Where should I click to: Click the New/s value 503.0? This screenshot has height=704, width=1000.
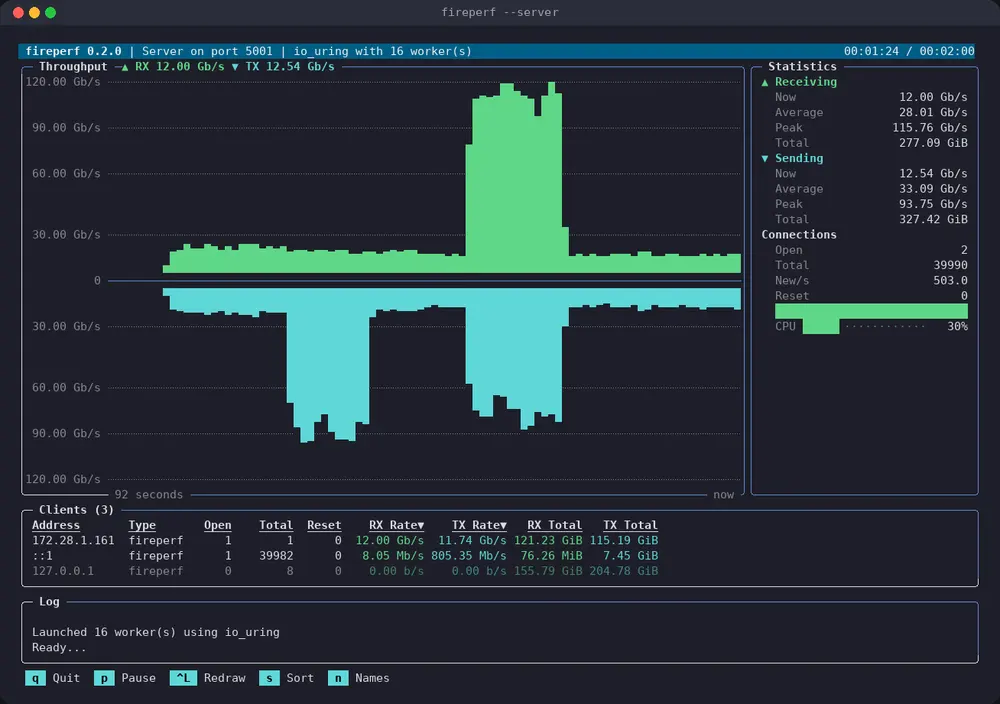(x=950, y=281)
